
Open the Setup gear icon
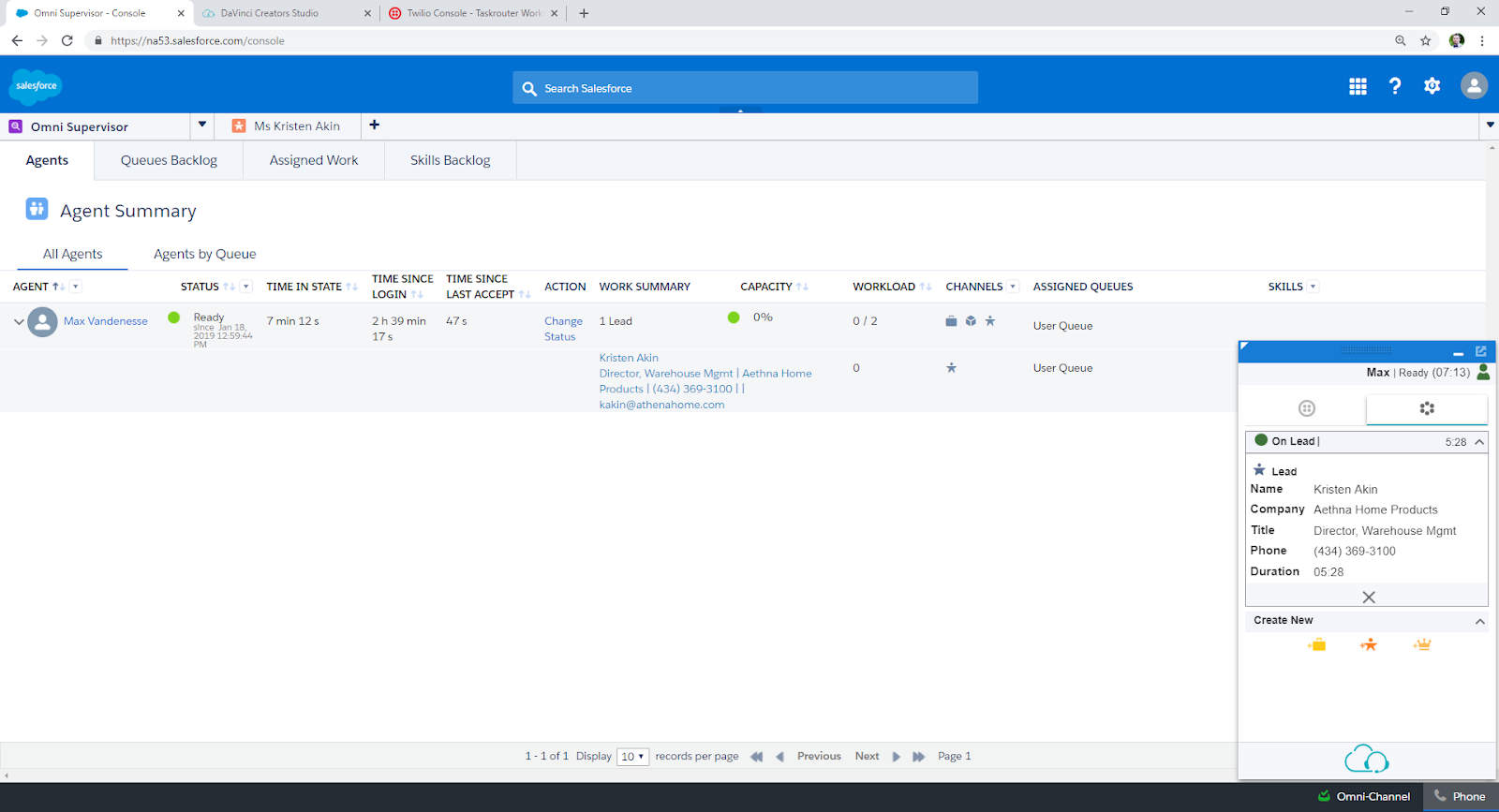(x=1432, y=86)
